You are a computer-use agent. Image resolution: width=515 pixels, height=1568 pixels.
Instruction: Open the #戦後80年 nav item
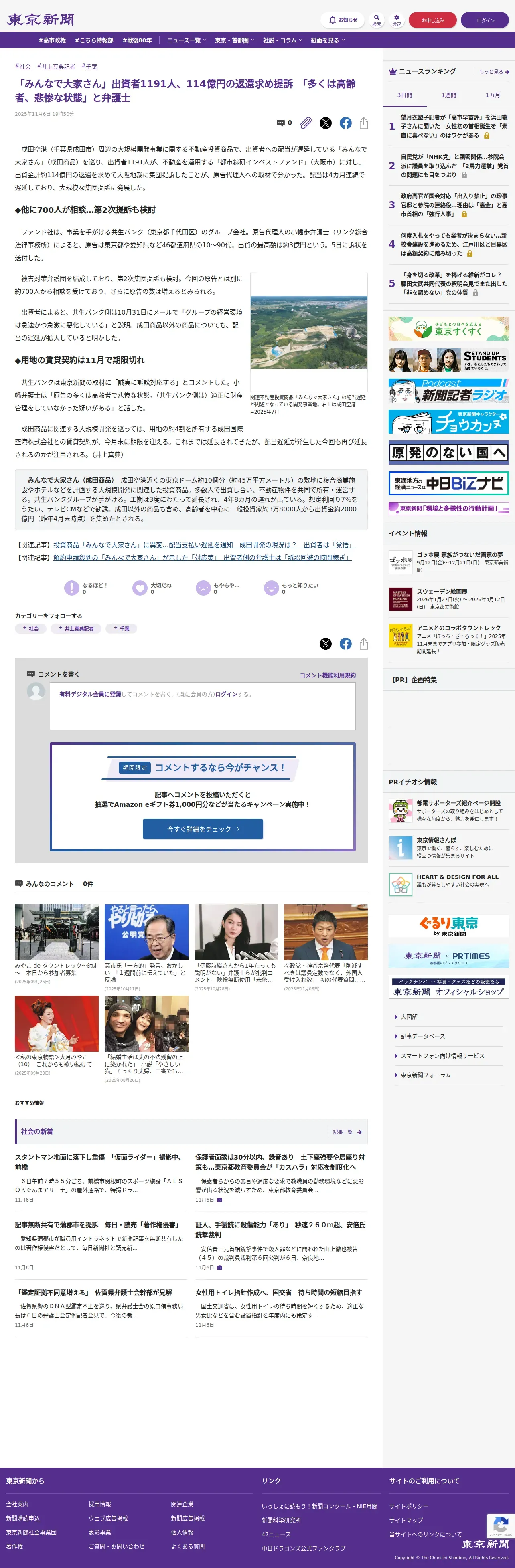click(137, 40)
